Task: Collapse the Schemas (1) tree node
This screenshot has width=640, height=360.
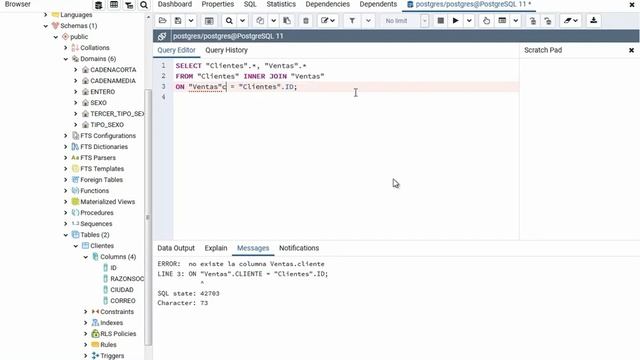Action: (46, 26)
